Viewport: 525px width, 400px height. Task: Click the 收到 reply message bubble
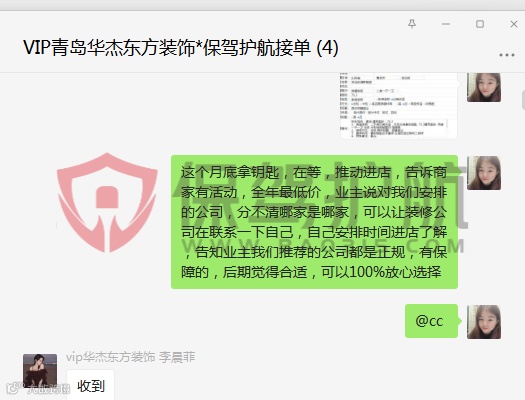coord(90,385)
